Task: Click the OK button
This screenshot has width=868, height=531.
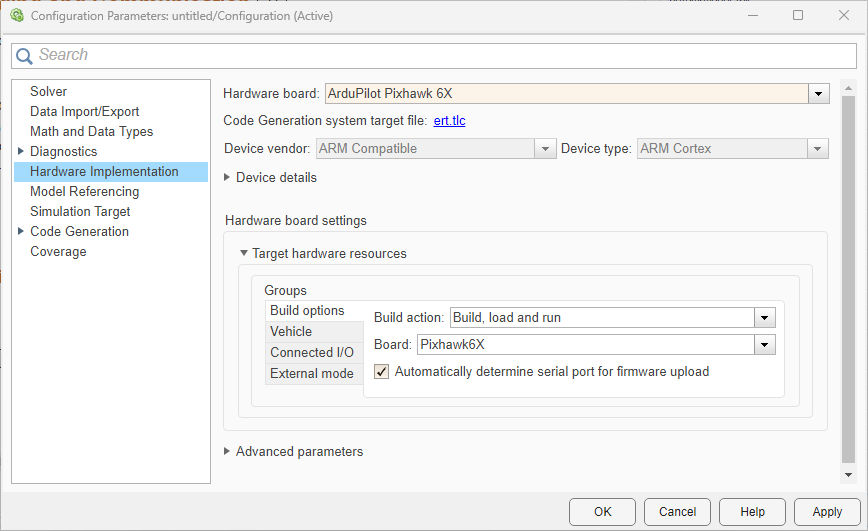Action: 602,511
